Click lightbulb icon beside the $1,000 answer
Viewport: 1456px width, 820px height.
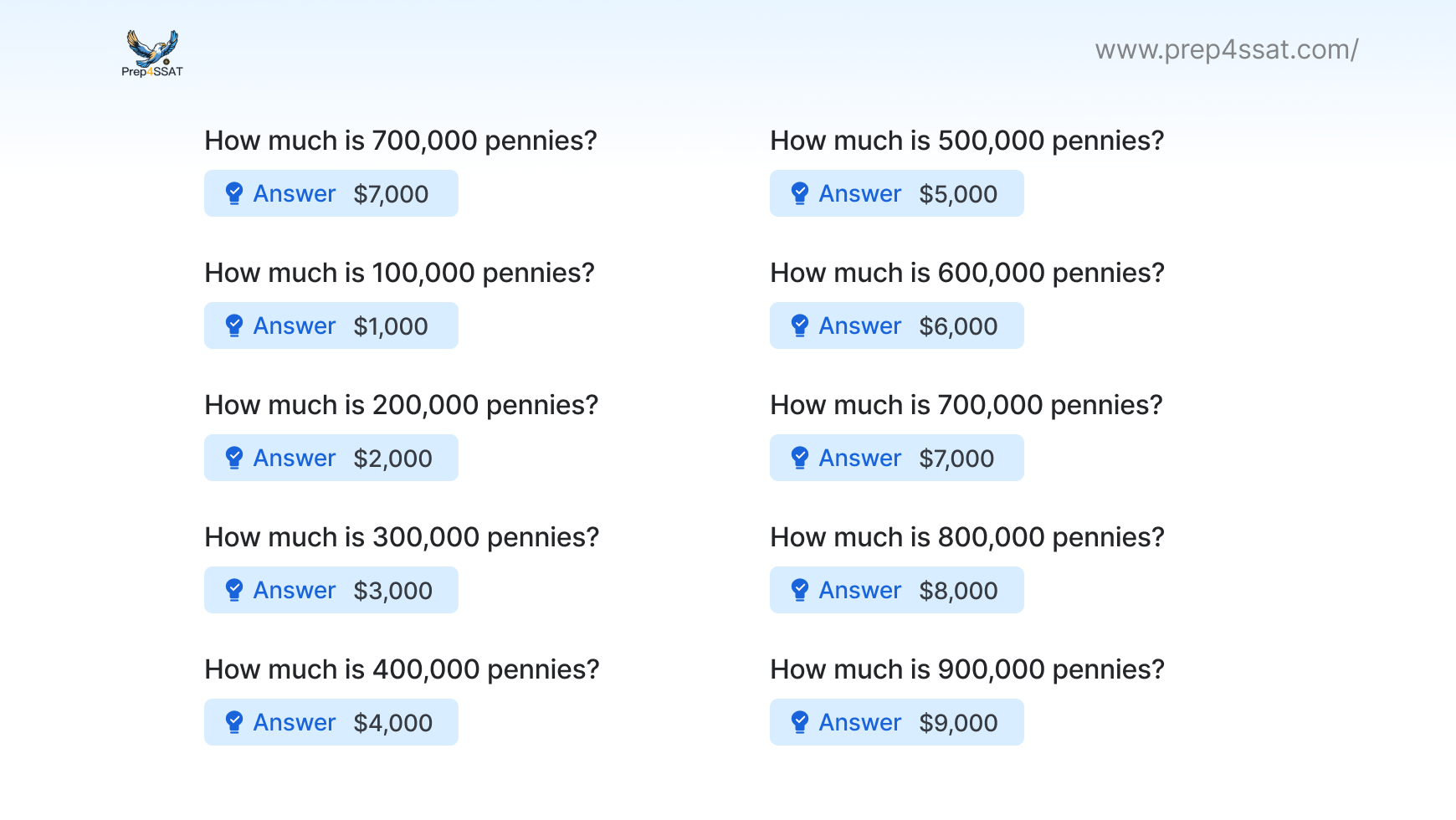(234, 325)
